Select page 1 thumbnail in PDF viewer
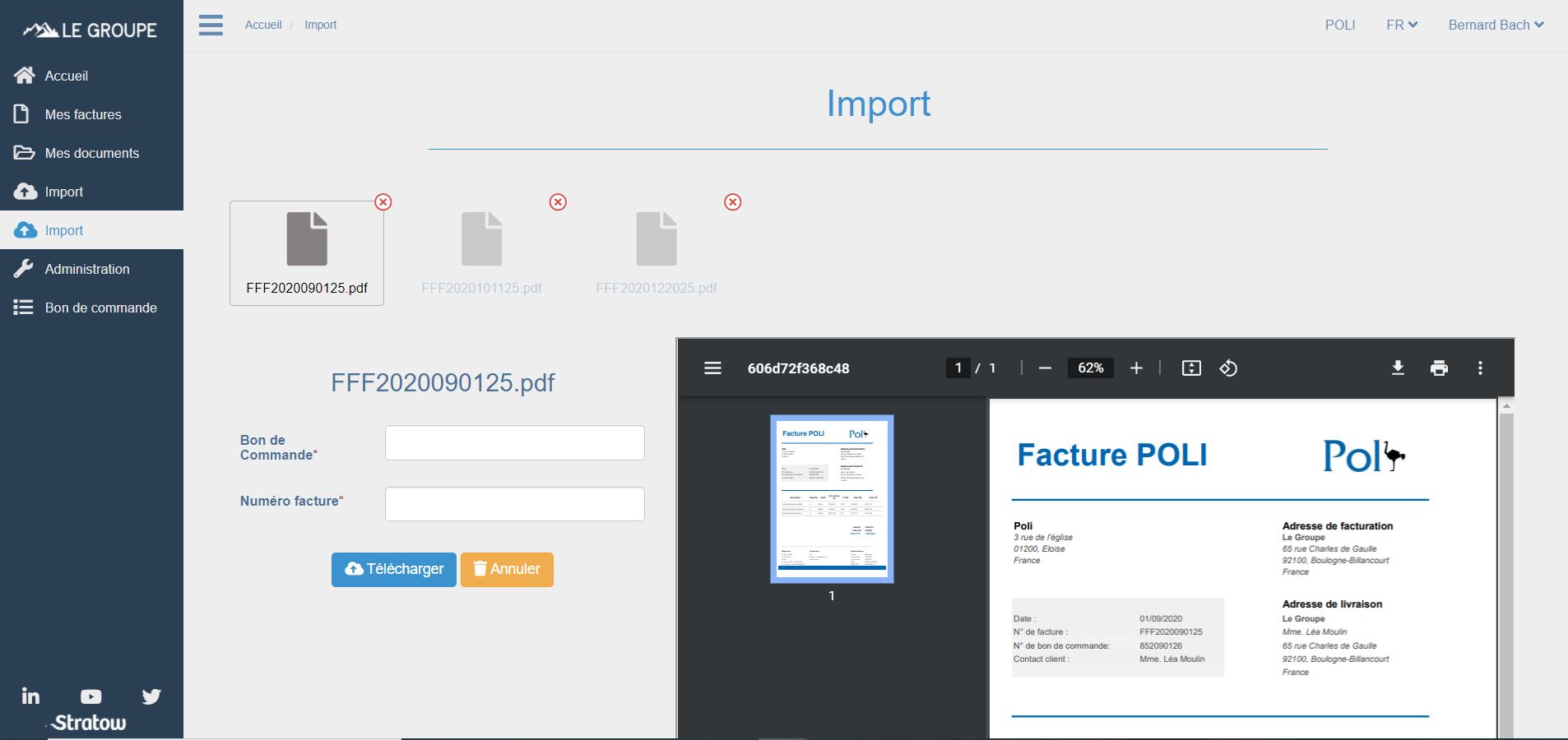Viewport: 1568px width, 740px height. tap(832, 499)
